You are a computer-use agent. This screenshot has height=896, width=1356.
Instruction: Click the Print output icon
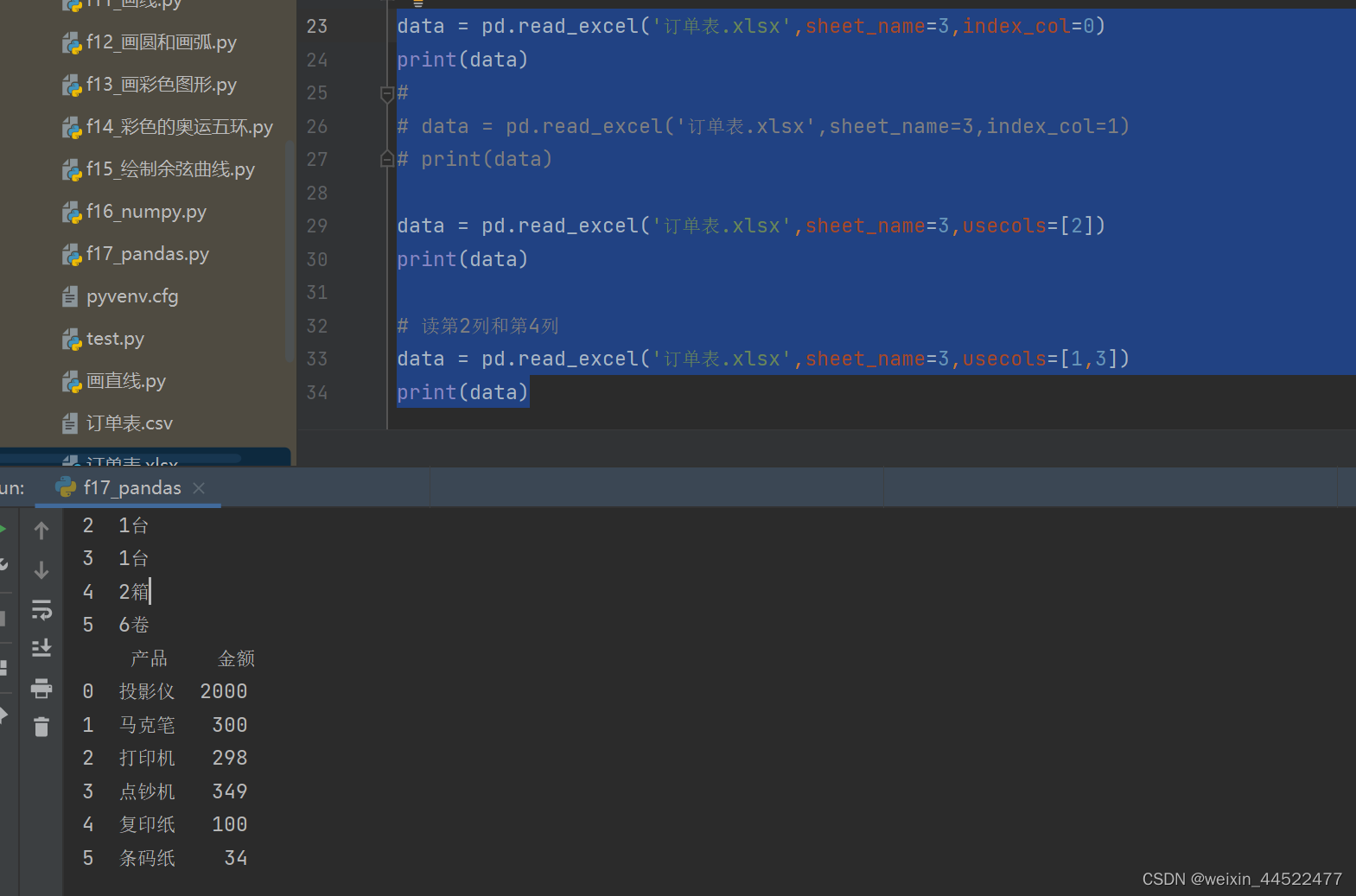tap(41, 688)
